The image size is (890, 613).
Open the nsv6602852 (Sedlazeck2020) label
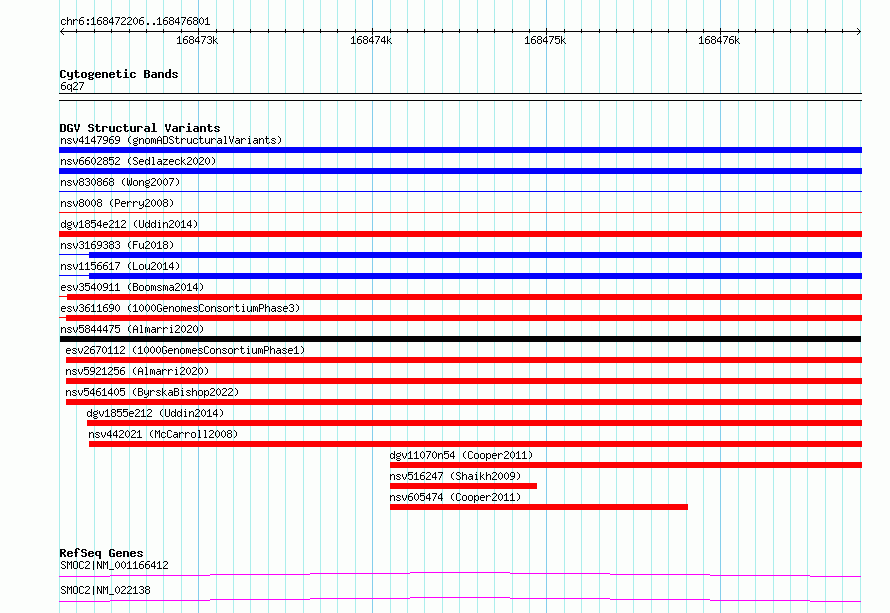(138, 161)
